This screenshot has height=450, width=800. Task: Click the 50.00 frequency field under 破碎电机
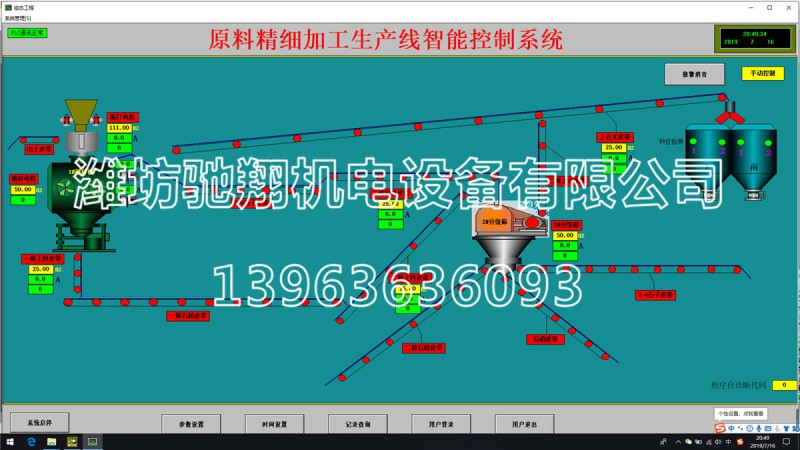tap(23, 189)
